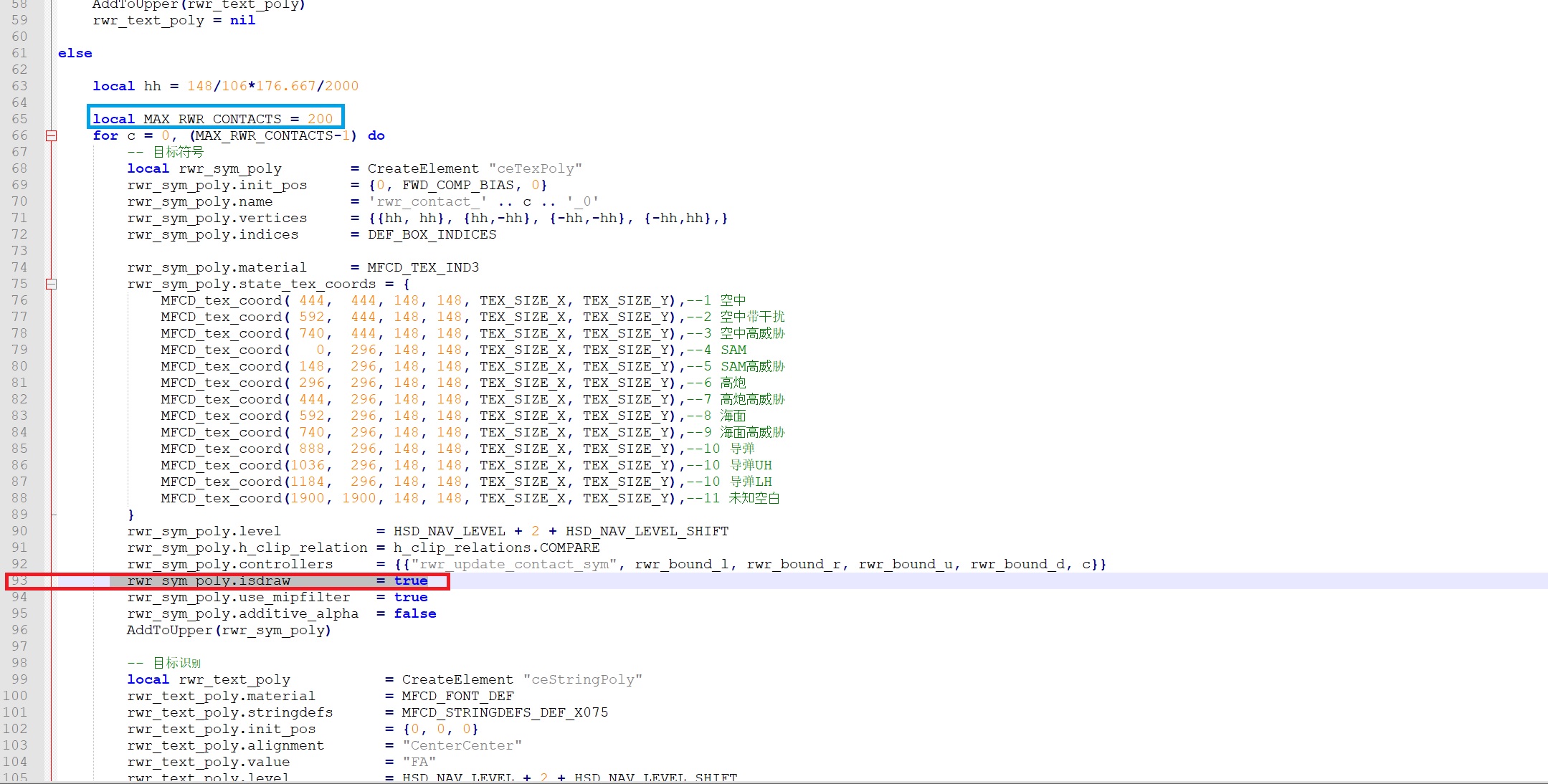Click the line 'local MAX_RWR_CONTACTS = 200'

tap(213, 119)
